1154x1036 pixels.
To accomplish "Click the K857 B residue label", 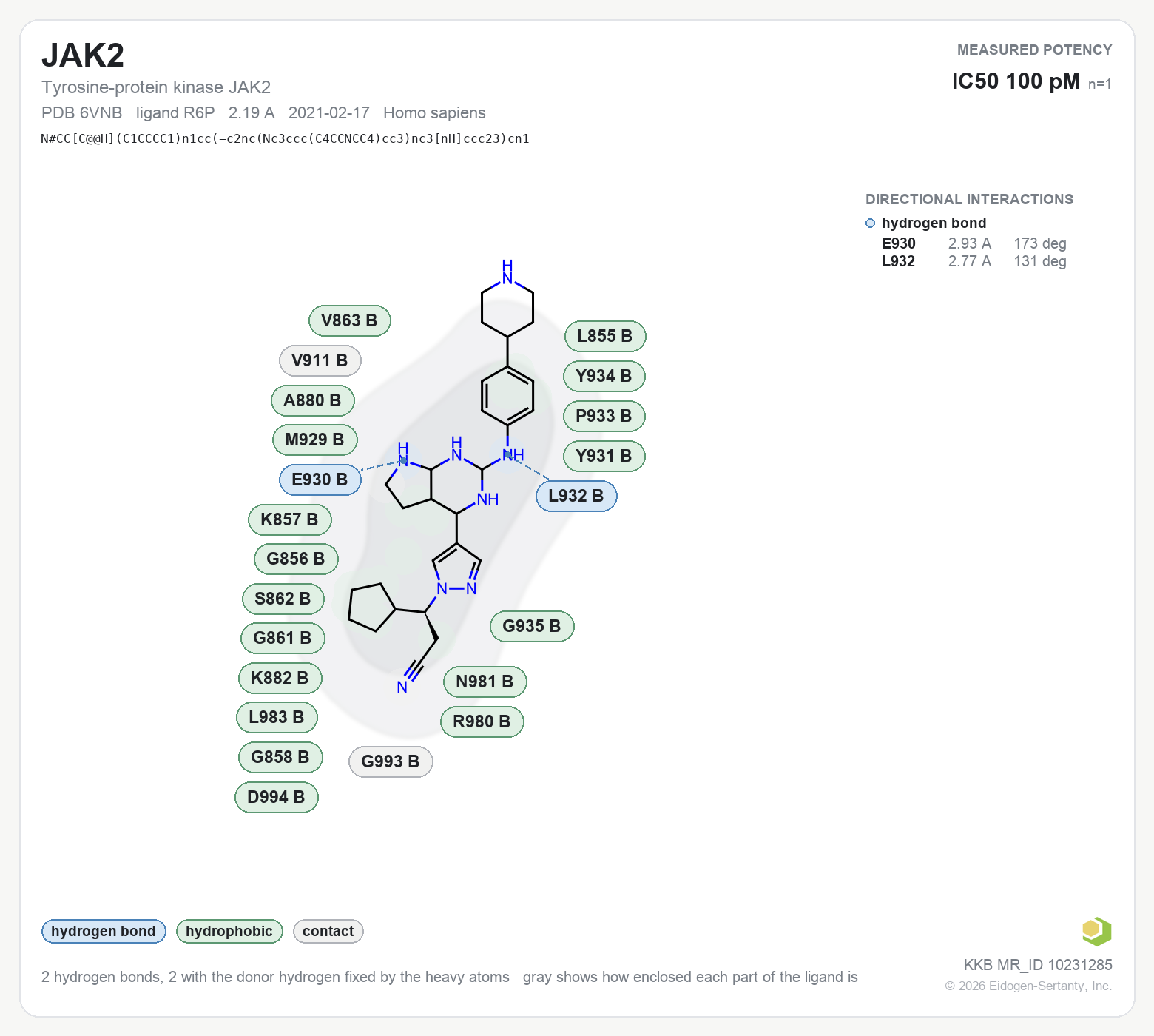I will click(x=290, y=519).
